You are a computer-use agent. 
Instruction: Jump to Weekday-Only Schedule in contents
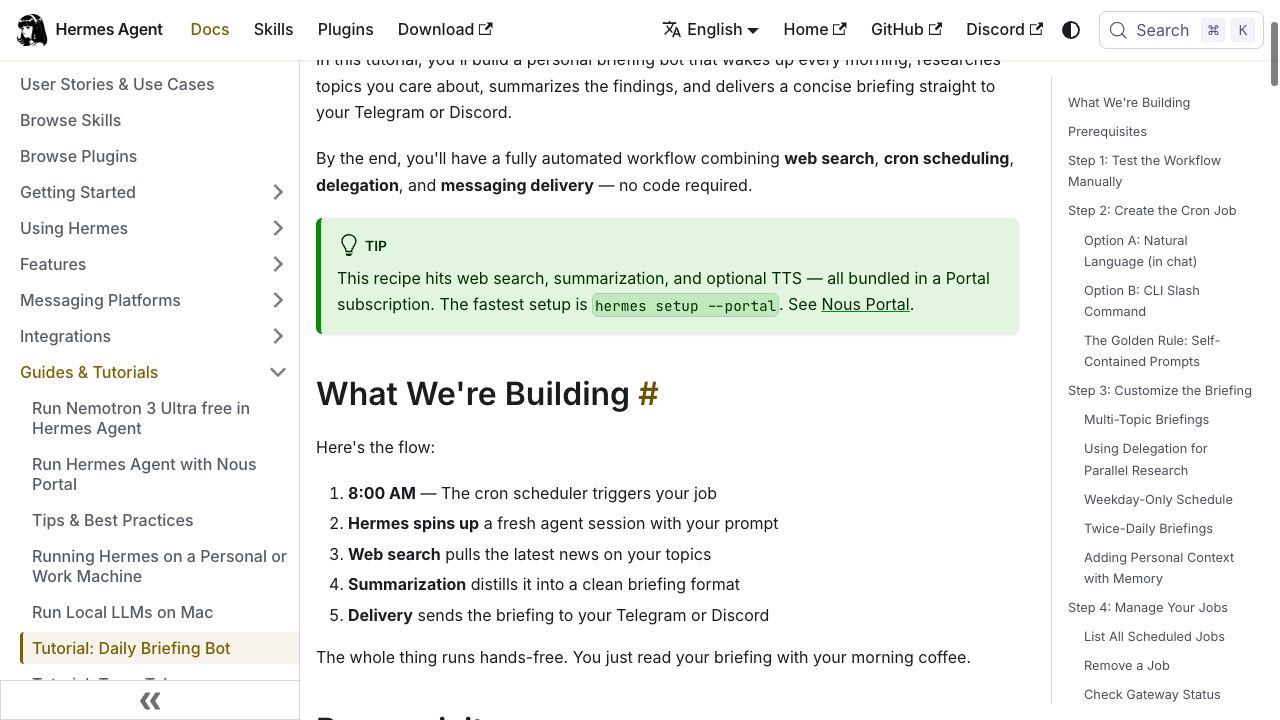coord(1158,499)
